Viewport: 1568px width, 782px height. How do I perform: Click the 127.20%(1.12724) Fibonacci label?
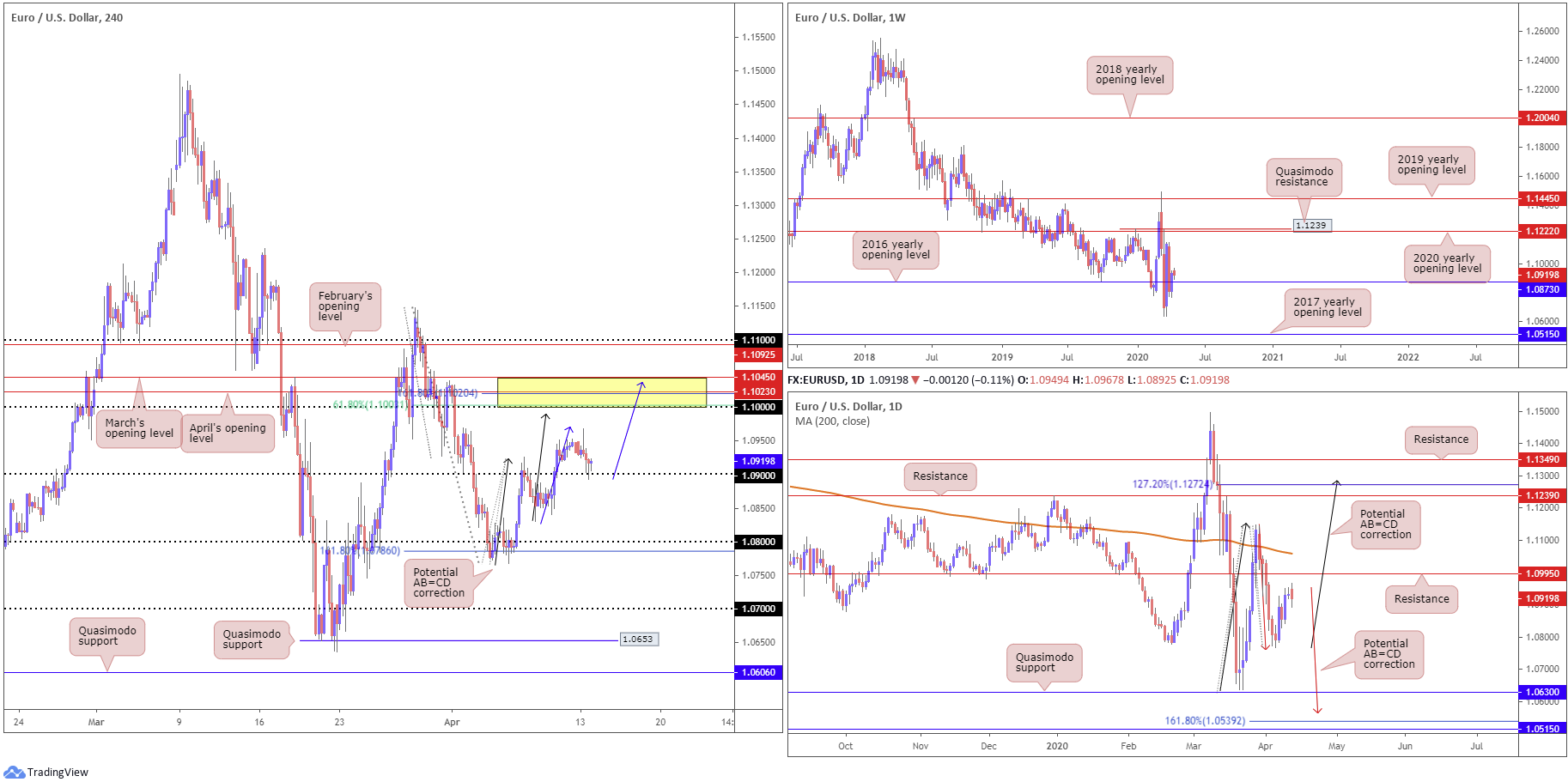coord(1172,484)
